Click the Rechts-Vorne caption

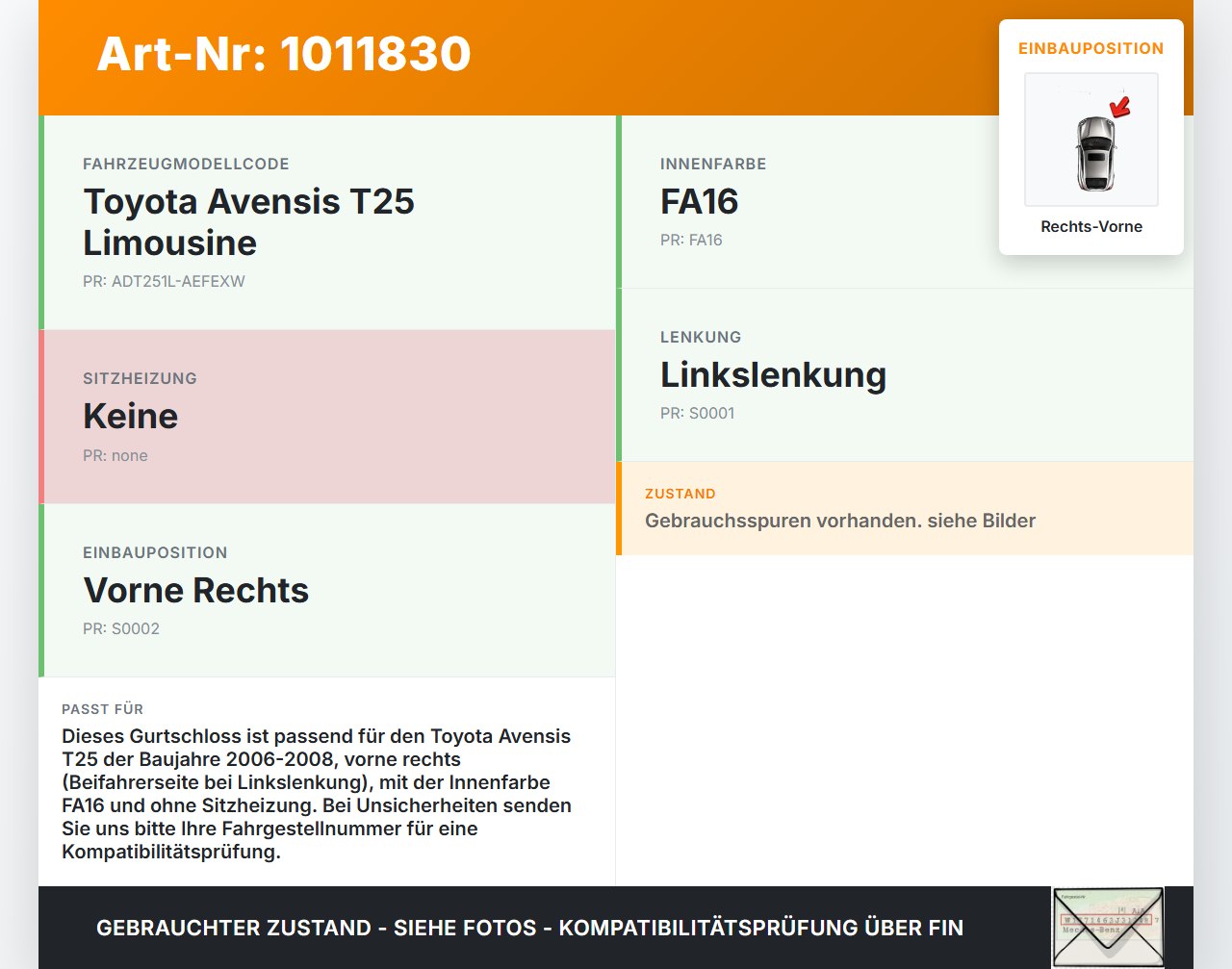(1091, 226)
